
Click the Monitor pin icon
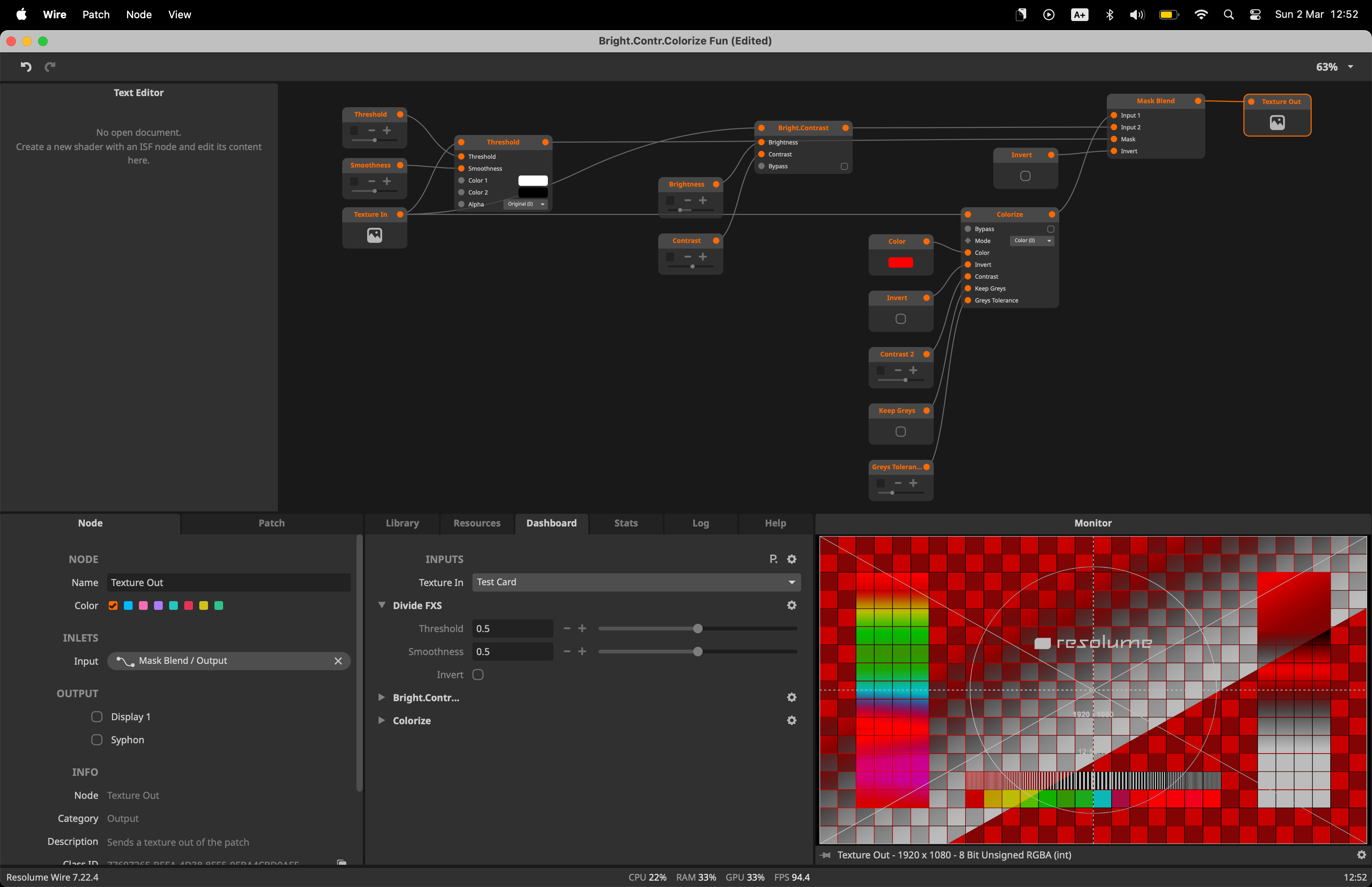click(826, 855)
